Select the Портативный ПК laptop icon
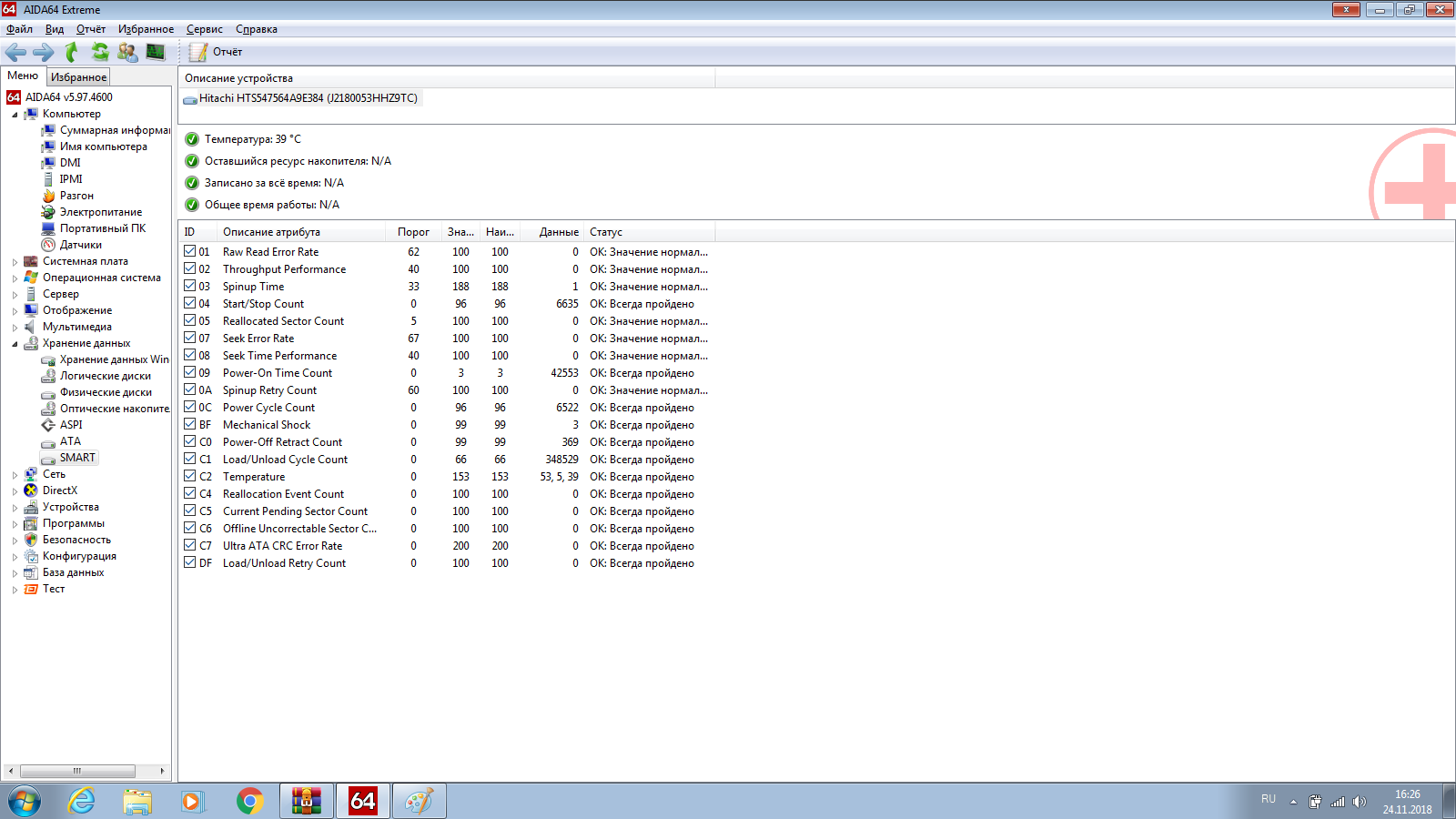1456x819 pixels. coord(48,228)
